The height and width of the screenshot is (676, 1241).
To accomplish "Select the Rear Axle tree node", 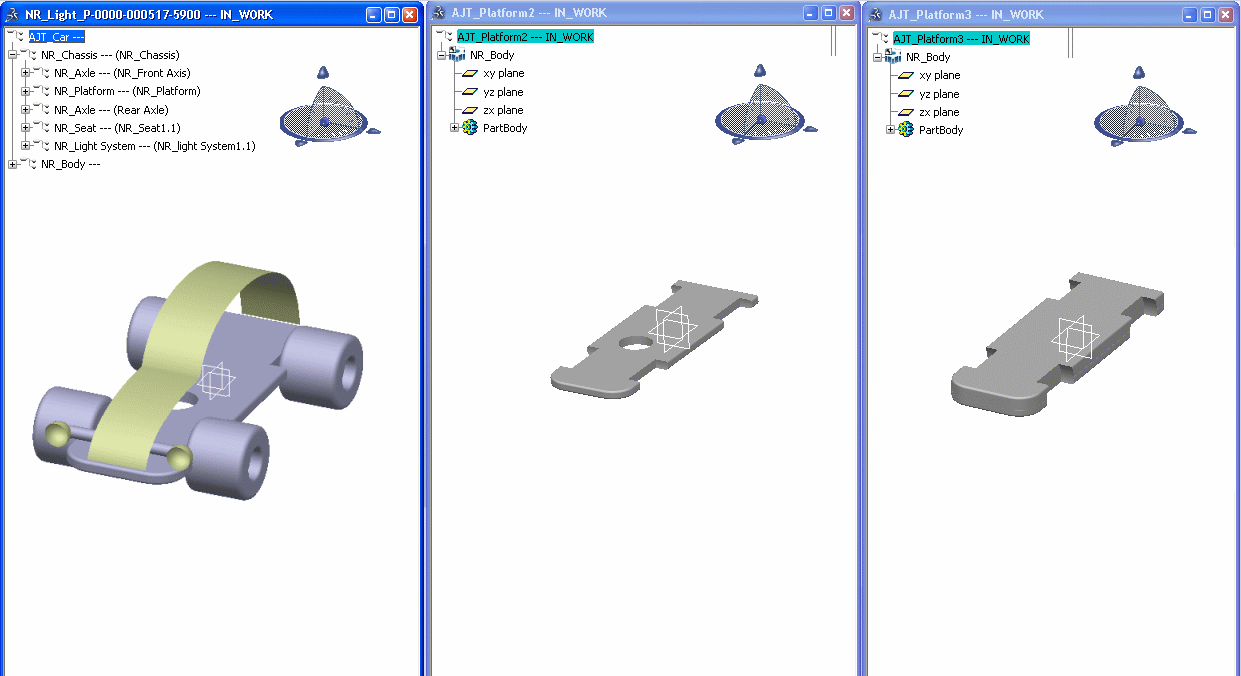I will tap(111, 110).
